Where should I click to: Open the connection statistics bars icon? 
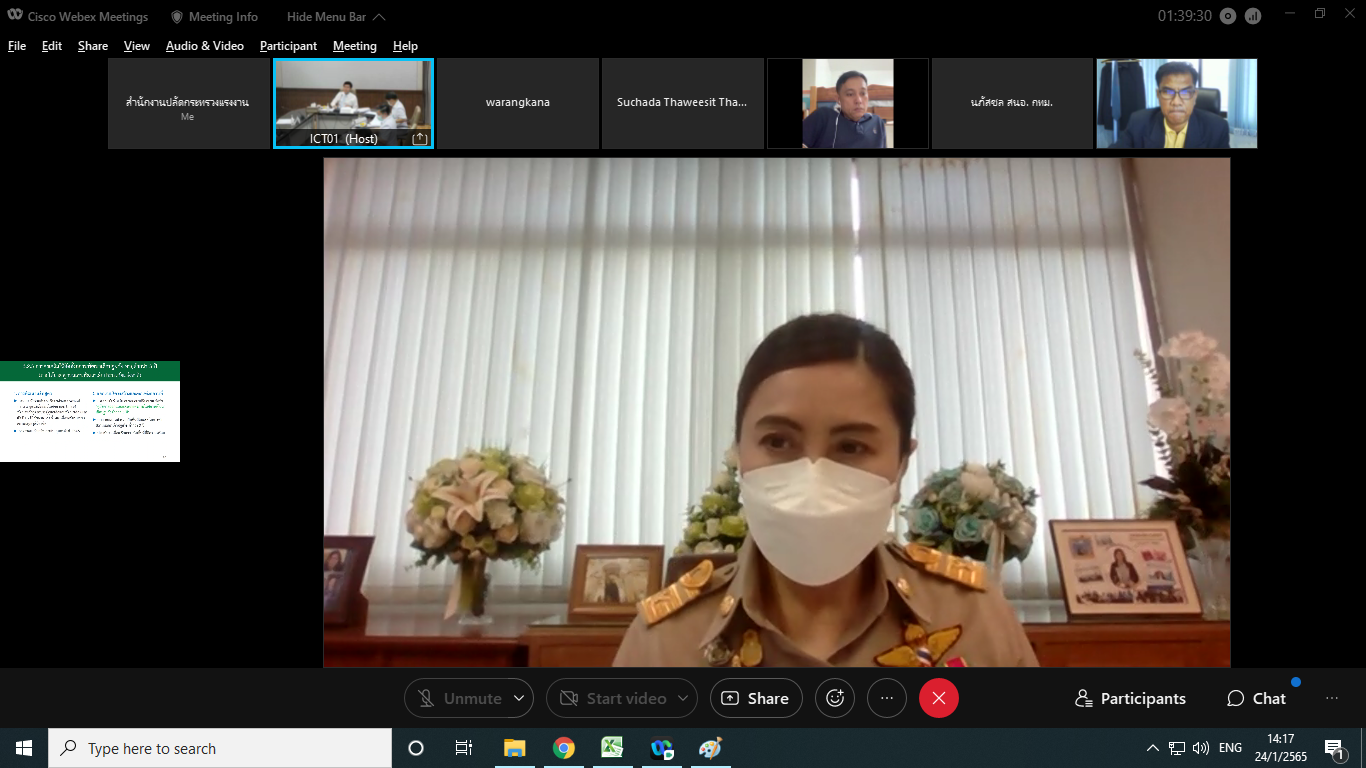(x=1253, y=16)
